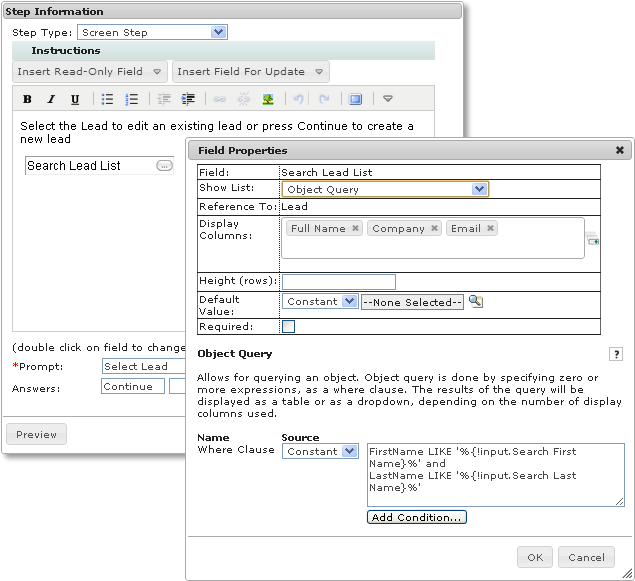Open the Step Type dropdown
Viewport: 635px width, 581px height.
point(152,32)
